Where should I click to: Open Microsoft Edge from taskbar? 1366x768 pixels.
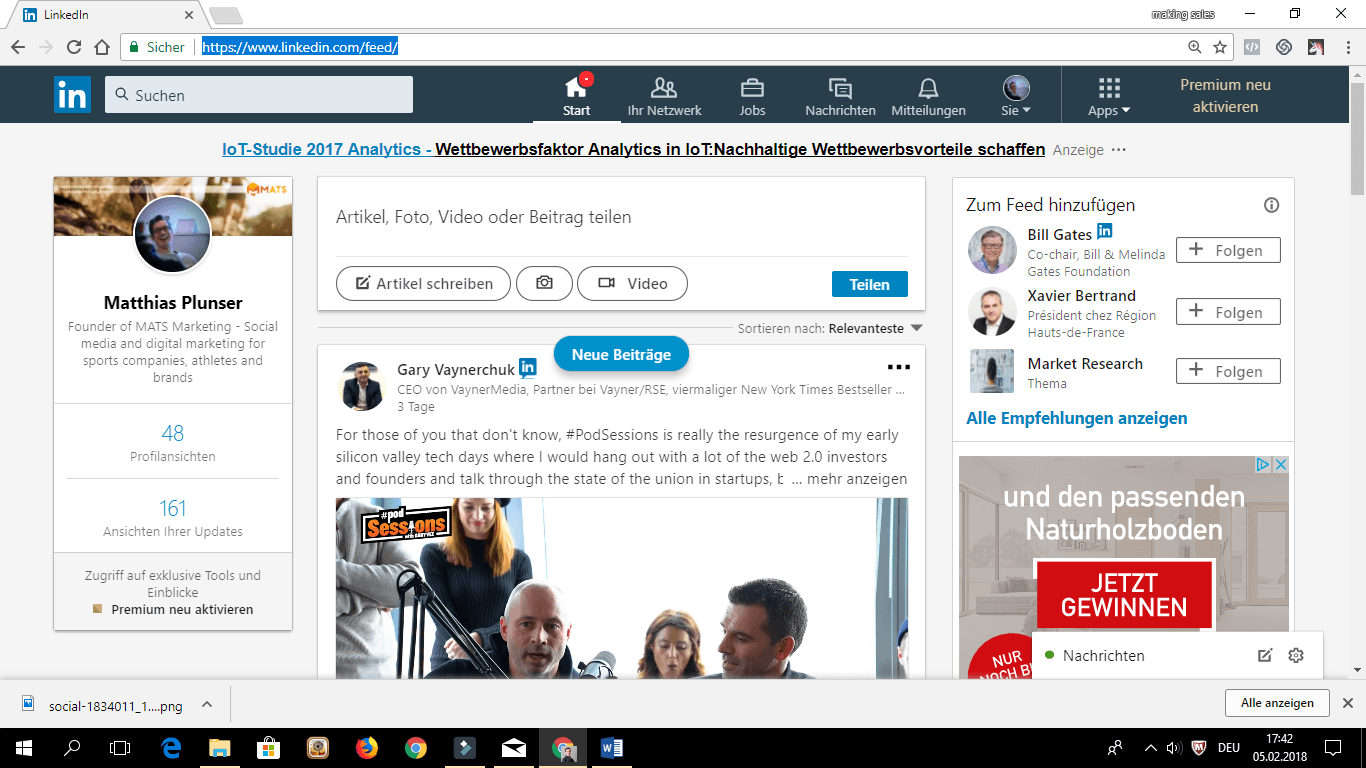tap(171, 747)
